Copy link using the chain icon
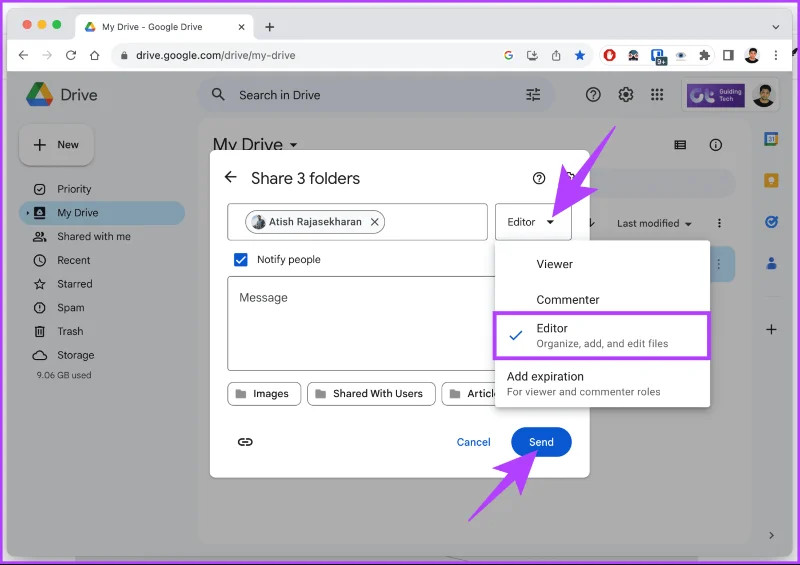This screenshot has height=565, width=800. click(x=245, y=442)
